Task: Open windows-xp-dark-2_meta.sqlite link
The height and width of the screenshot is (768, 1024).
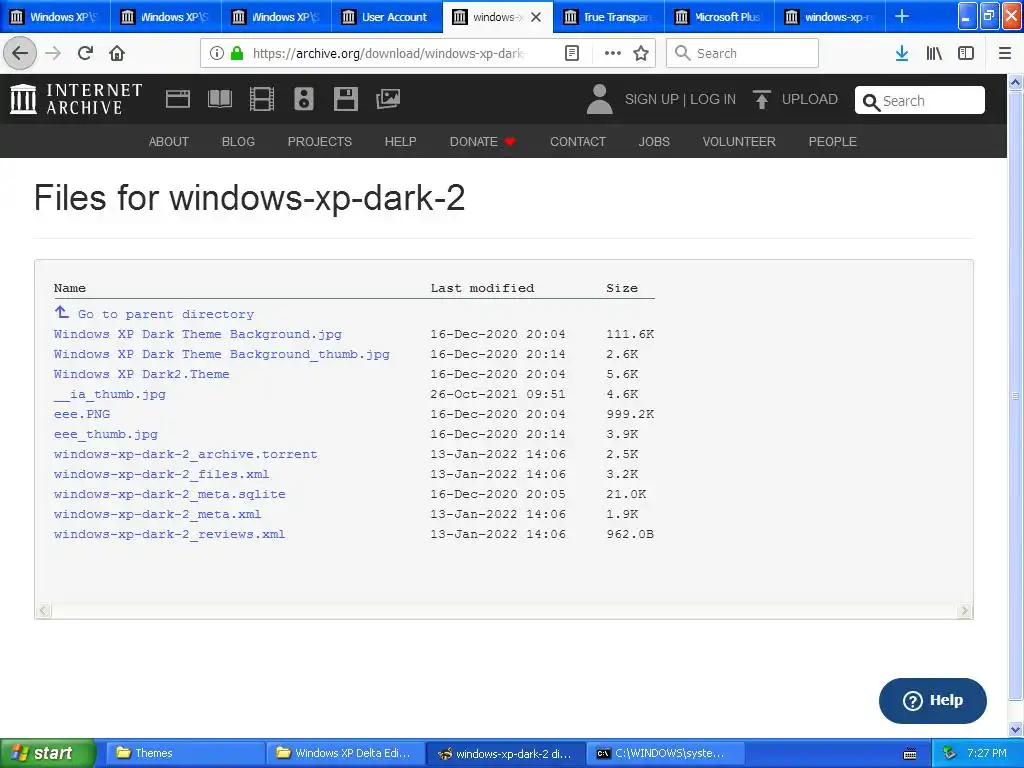Action: (170, 494)
